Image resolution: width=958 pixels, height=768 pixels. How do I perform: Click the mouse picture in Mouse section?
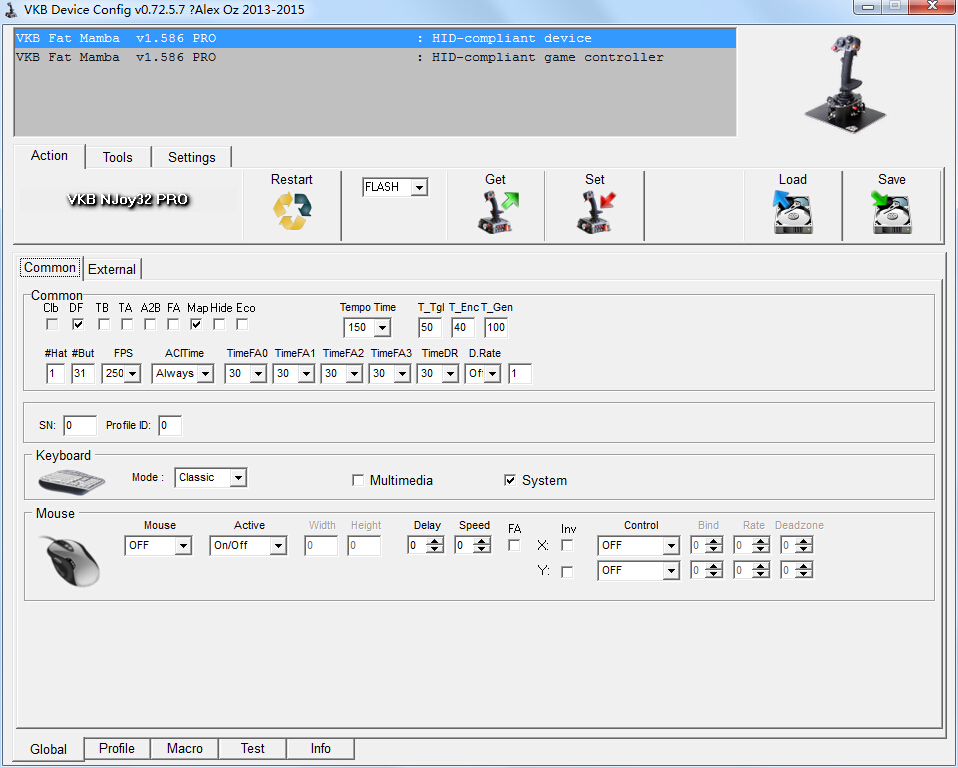coord(71,560)
